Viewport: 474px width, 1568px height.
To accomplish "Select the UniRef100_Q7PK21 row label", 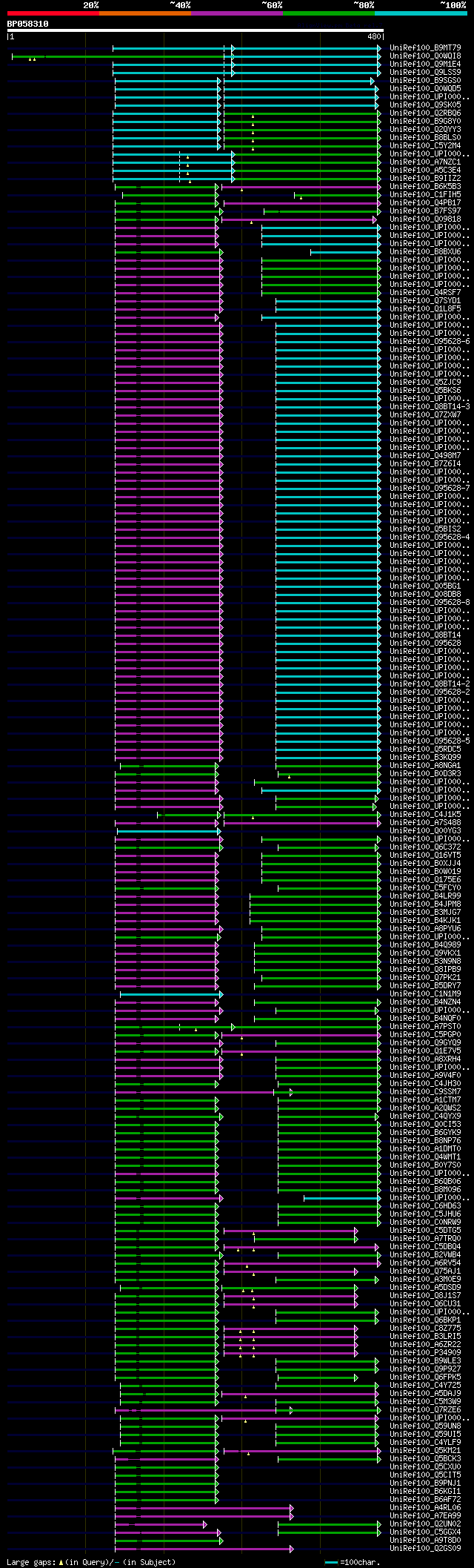I will coord(425,977).
